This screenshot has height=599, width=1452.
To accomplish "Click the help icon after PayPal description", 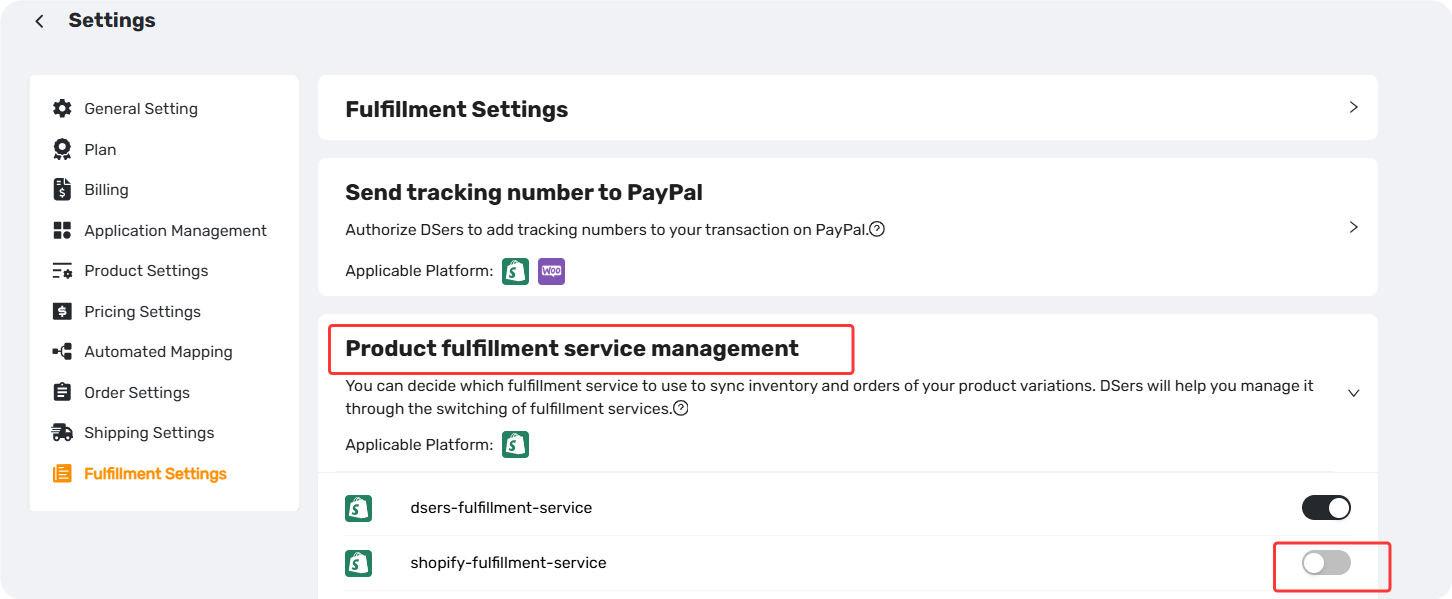I will tap(877, 229).
